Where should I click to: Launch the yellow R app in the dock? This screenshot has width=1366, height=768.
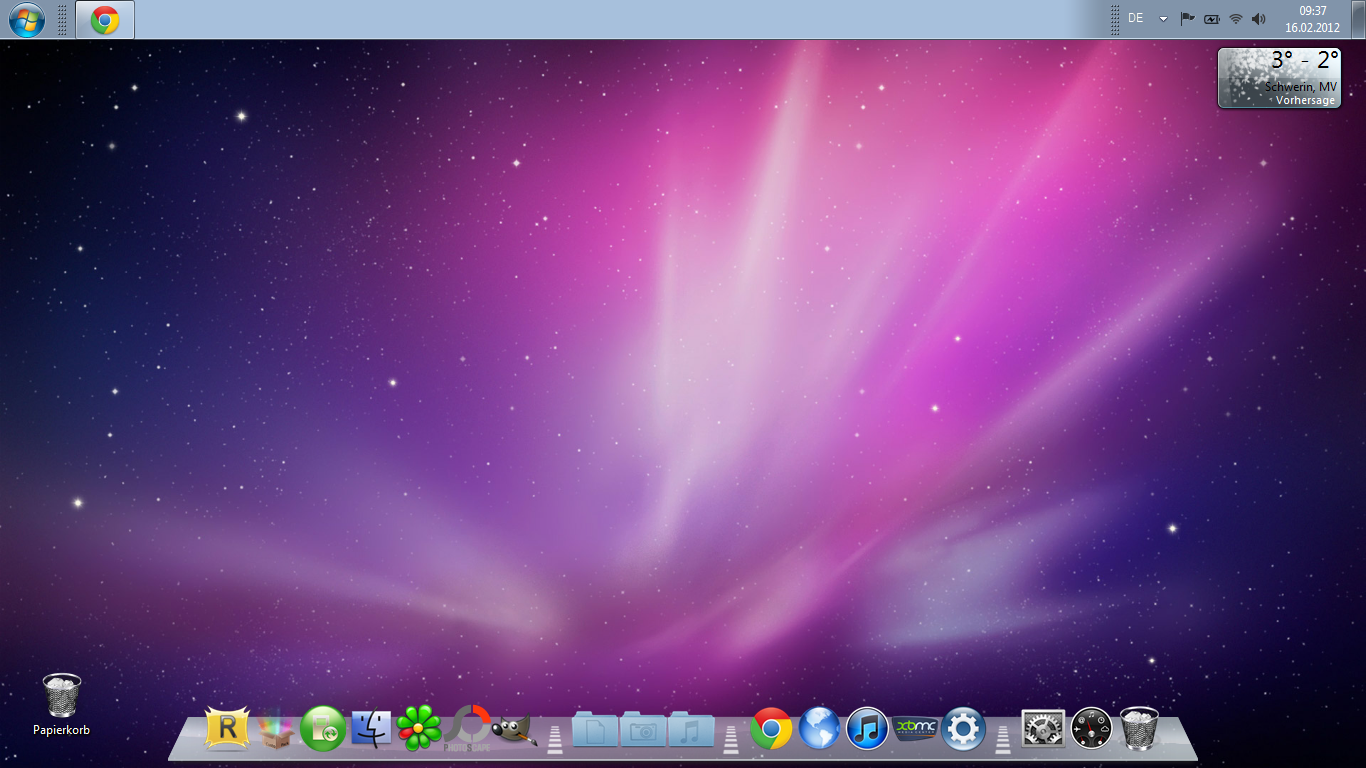(x=227, y=728)
